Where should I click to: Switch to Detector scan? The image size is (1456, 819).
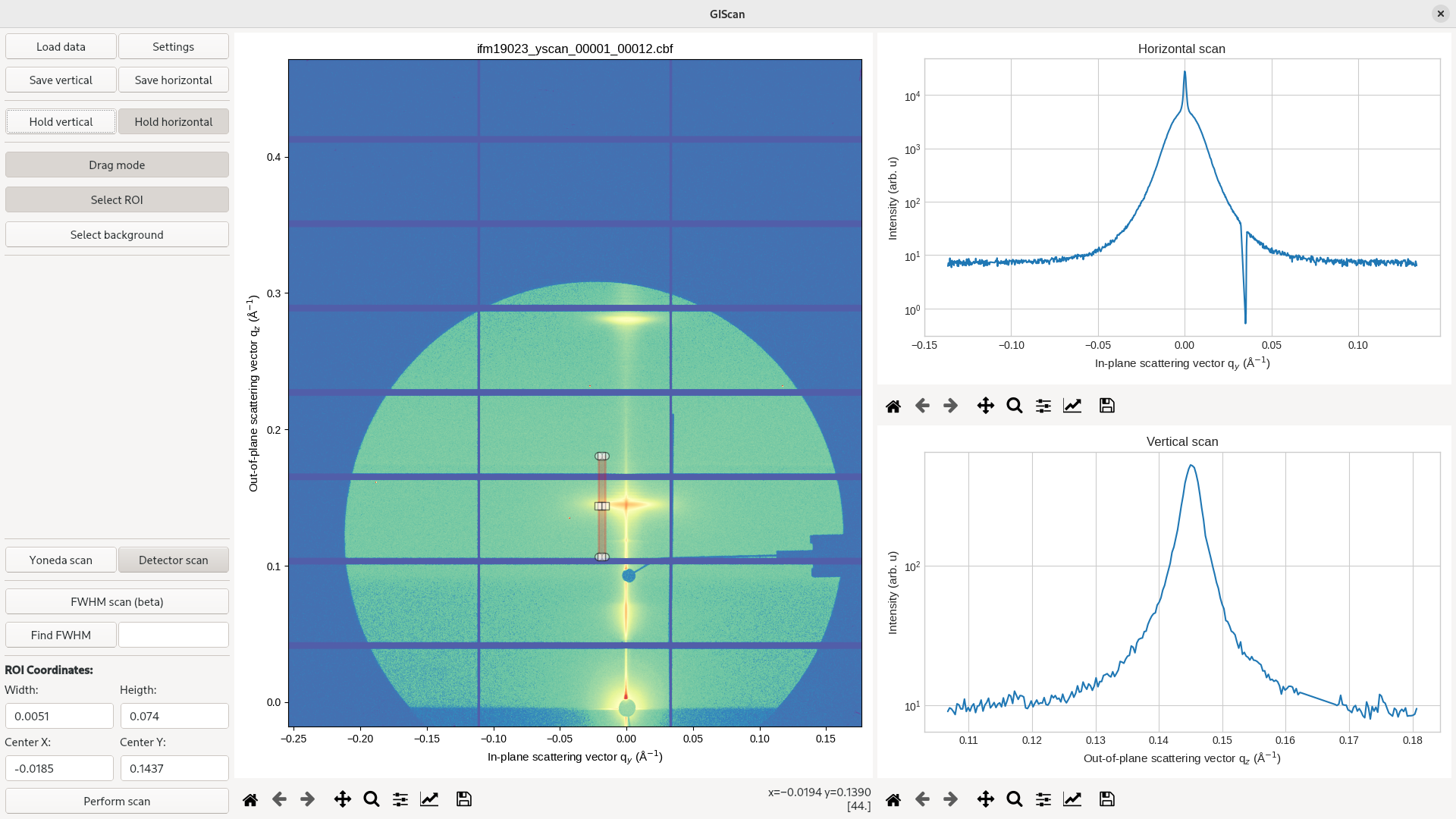pos(174,560)
